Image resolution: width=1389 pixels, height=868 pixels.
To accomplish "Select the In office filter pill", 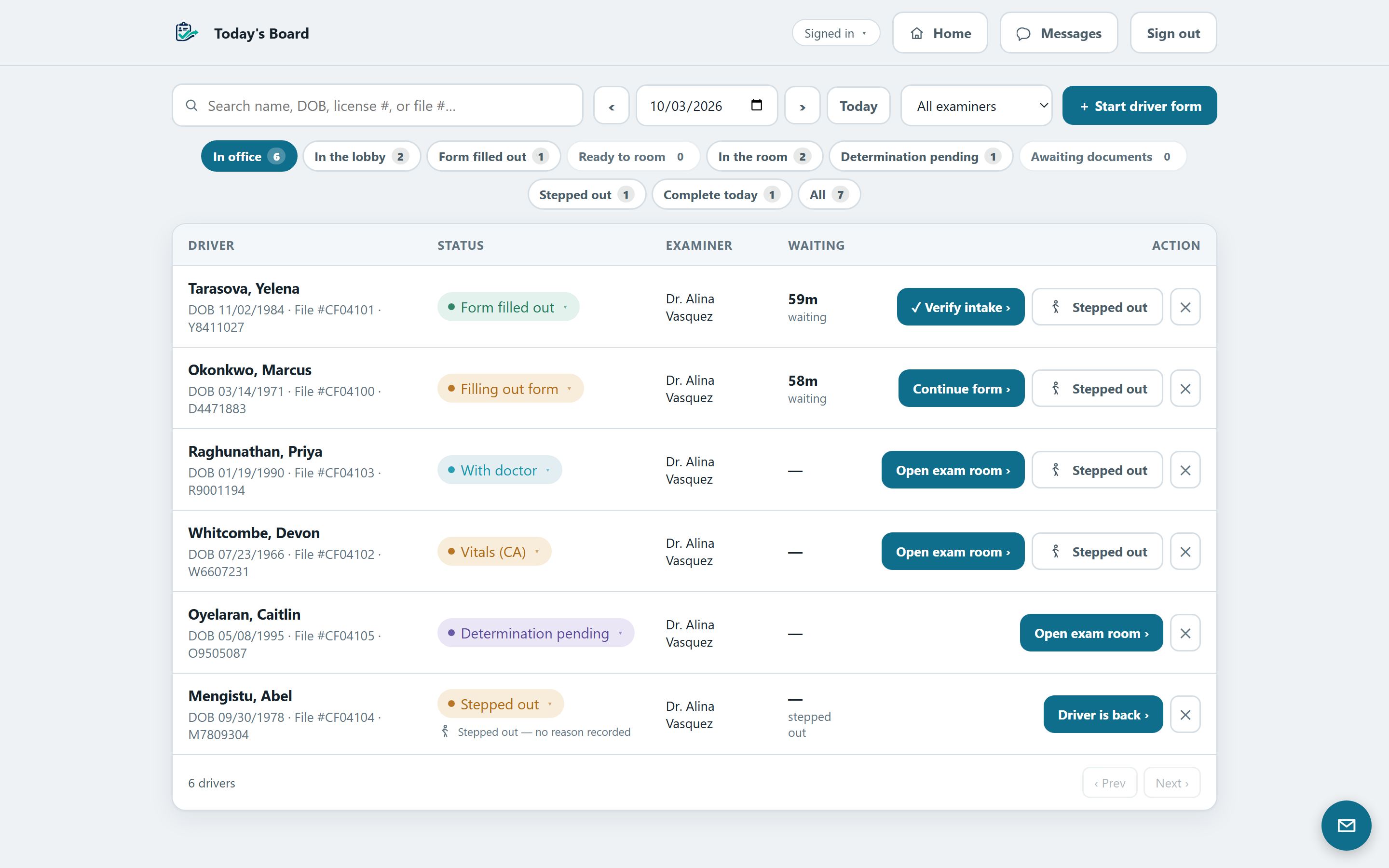I will pyautogui.click(x=249, y=156).
